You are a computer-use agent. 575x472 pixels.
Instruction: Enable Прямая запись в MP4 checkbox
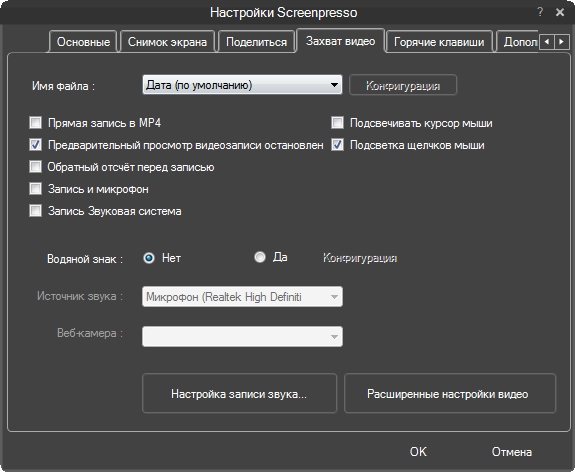pos(36,122)
